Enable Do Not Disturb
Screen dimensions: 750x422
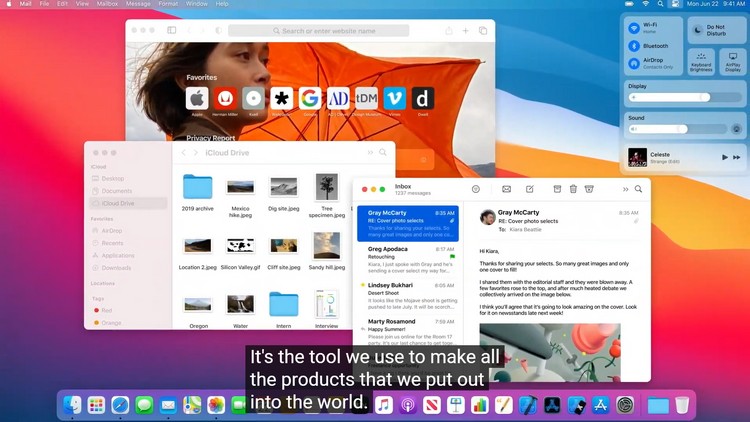pos(699,30)
